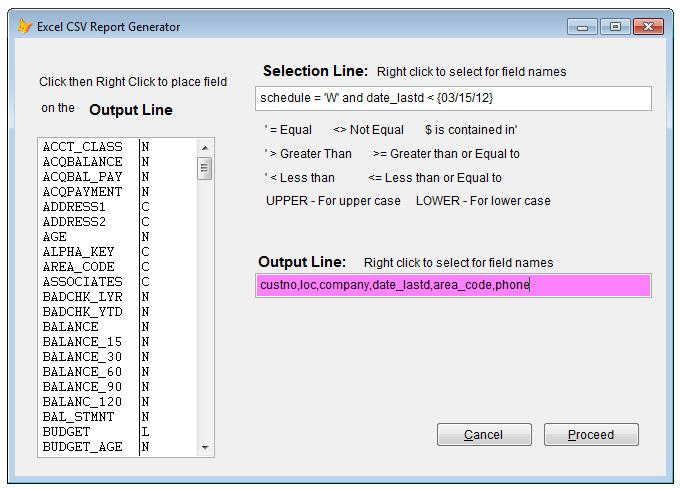Screen dimensions: 681x490
Task: Select ALPHA_KEY field row
Action: click(118, 252)
